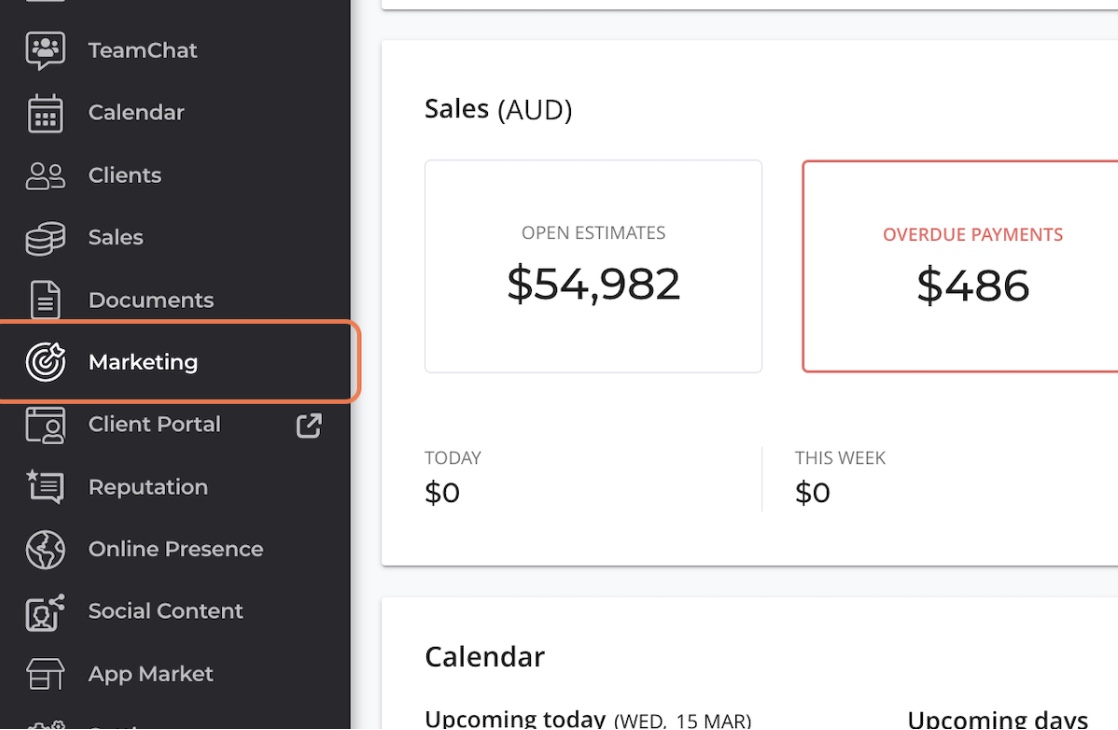Navigate to Sales in sidebar
Image resolution: width=1118 pixels, height=730 pixels.
[116, 237]
